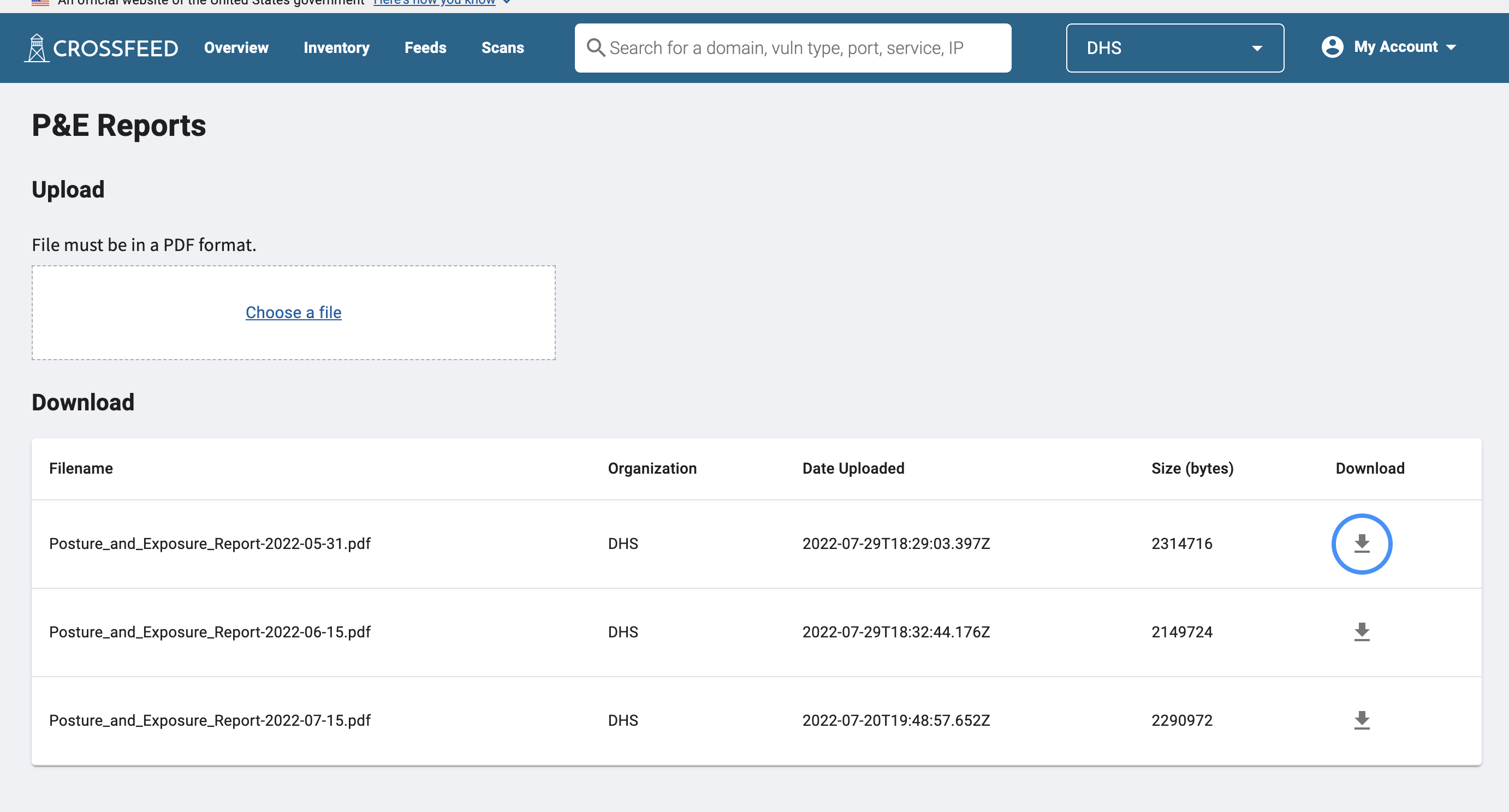Download the 2022-06-15 Posture report
Screen dimensions: 1509x812
click(1362, 632)
